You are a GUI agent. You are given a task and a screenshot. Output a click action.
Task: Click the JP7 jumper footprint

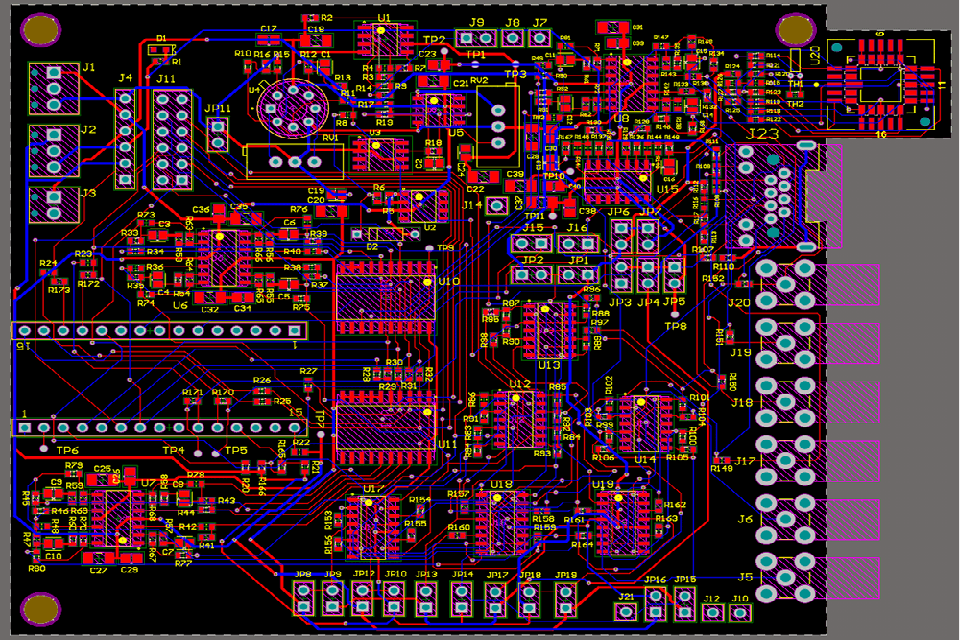(648, 236)
